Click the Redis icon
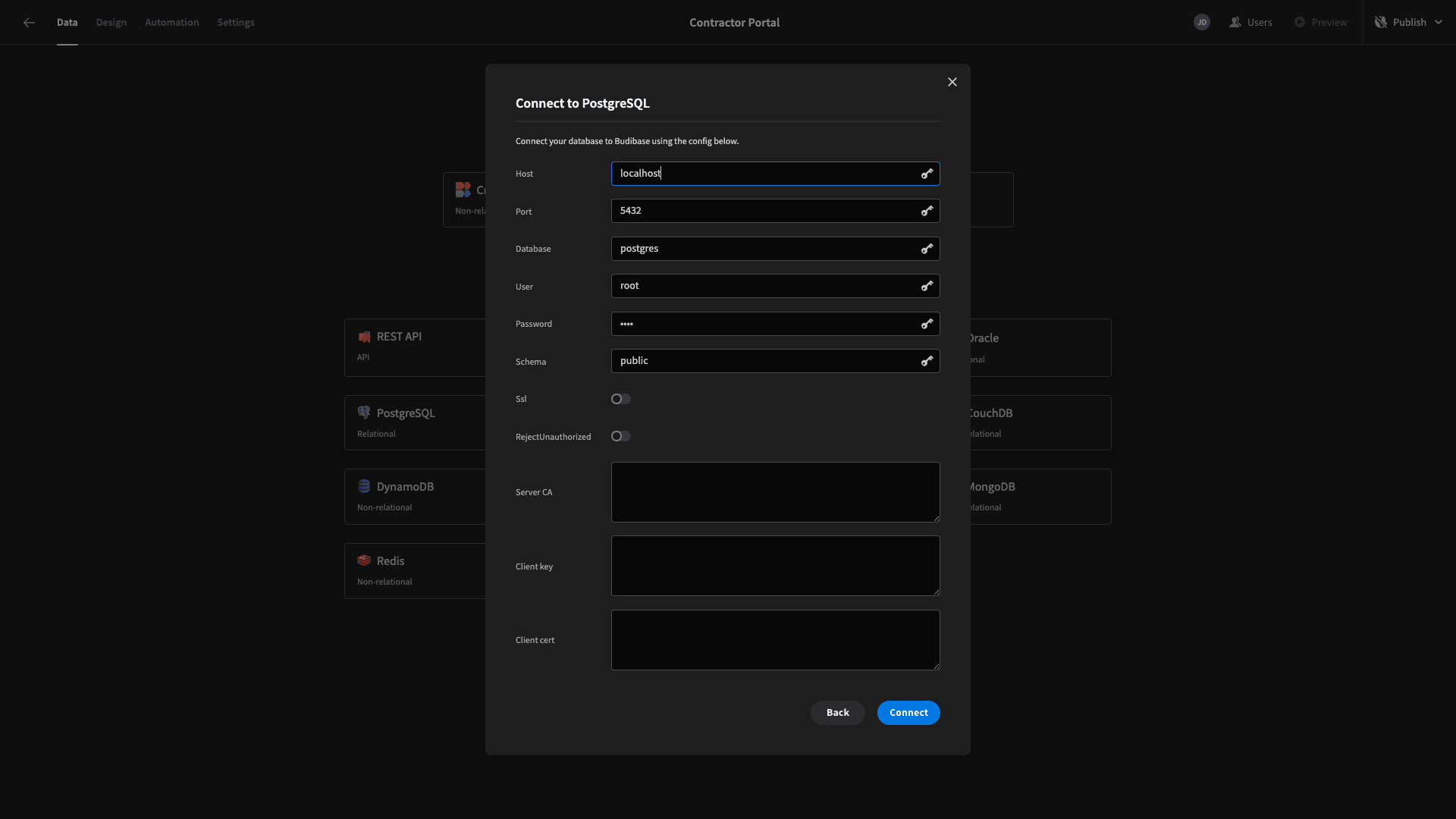This screenshot has height=819, width=1456. (364, 561)
